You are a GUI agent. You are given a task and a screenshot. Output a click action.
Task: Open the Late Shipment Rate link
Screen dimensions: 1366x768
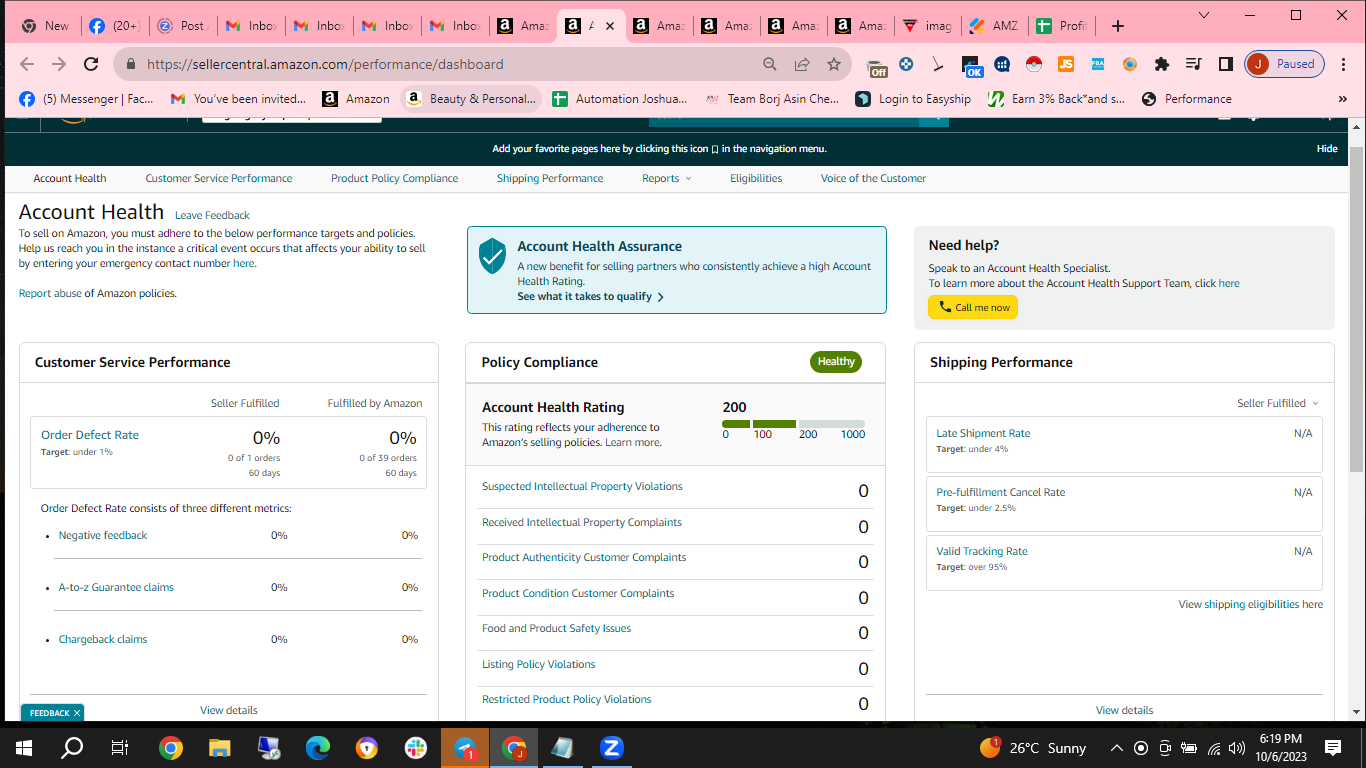983,434
